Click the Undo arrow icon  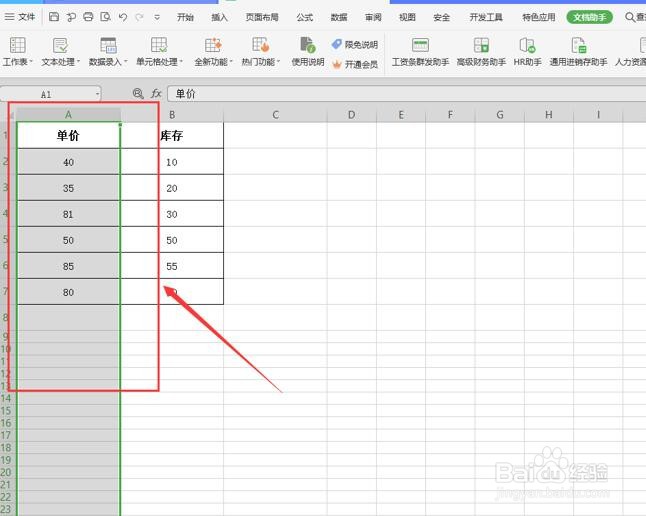pyautogui.click(x=123, y=17)
